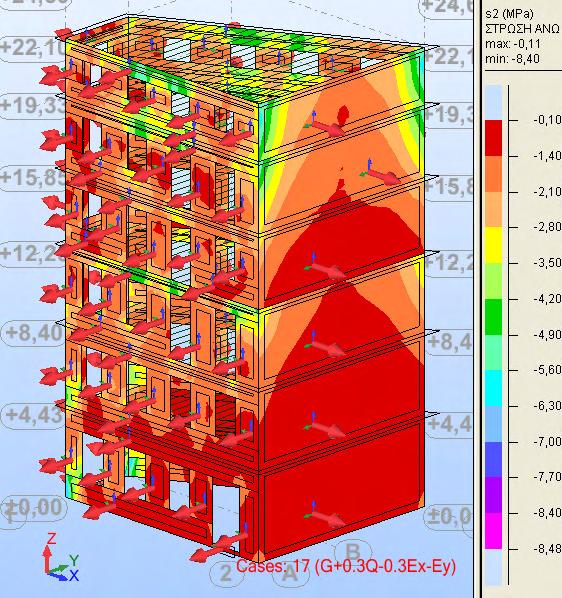Select the dark green legend color band
The image size is (562, 598).
click(493, 317)
